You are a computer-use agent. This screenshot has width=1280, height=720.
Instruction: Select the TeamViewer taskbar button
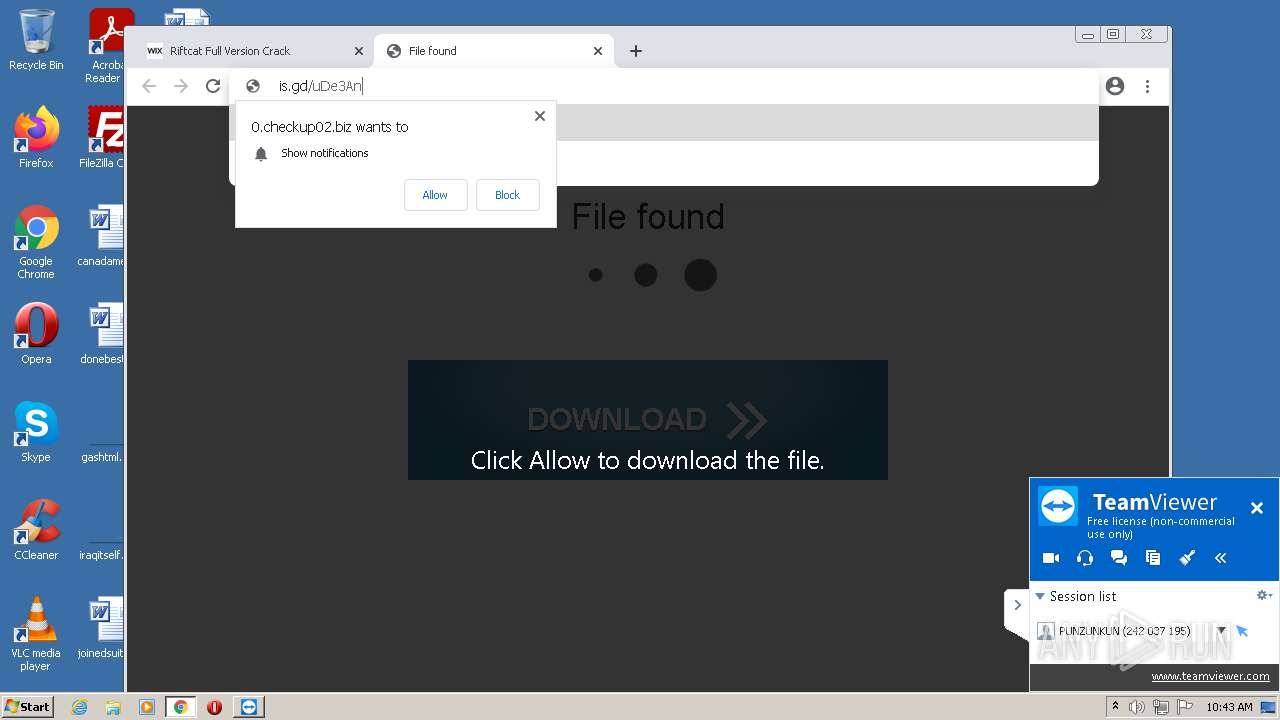point(249,707)
